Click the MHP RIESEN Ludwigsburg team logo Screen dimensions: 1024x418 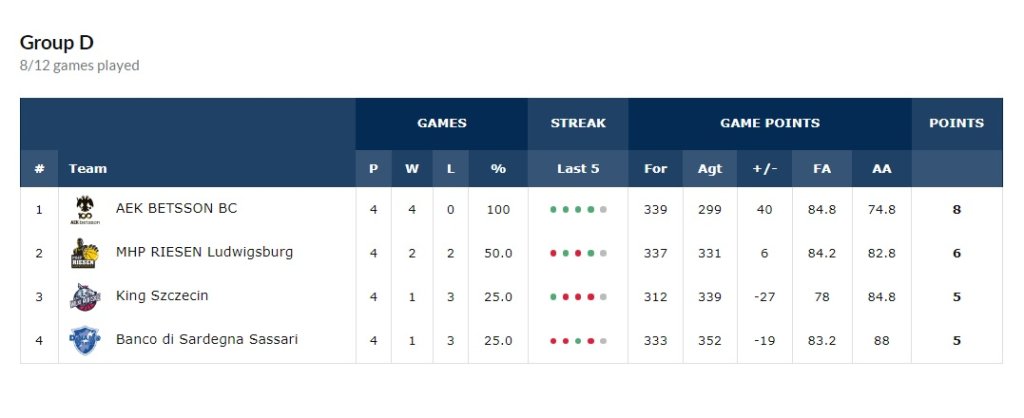85,254
